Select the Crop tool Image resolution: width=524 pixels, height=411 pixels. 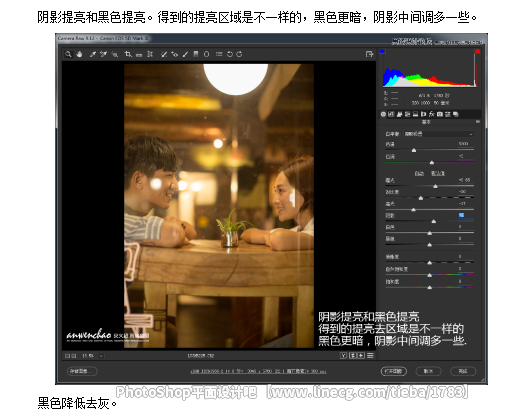point(128,54)
